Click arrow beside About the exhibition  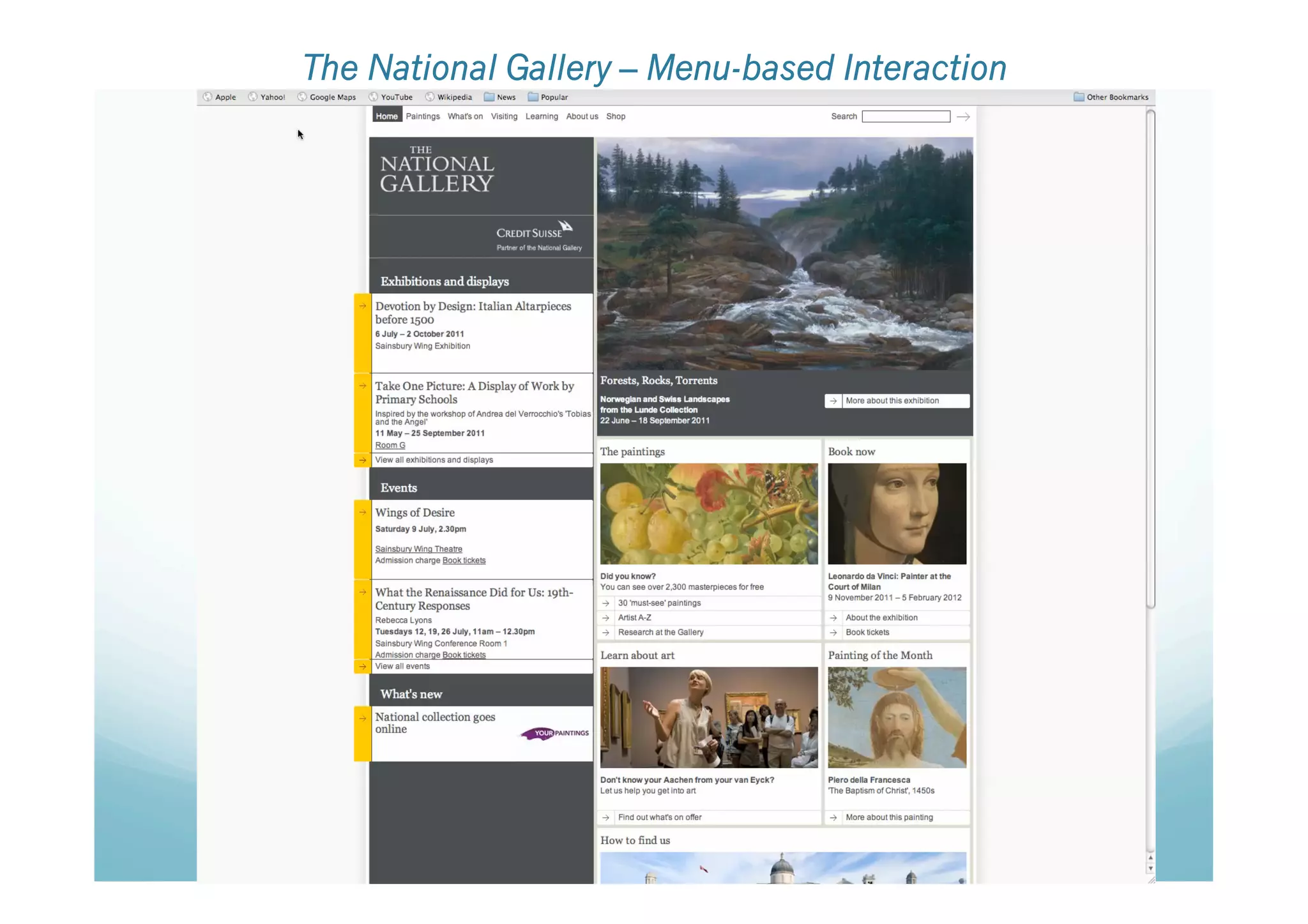833,617
